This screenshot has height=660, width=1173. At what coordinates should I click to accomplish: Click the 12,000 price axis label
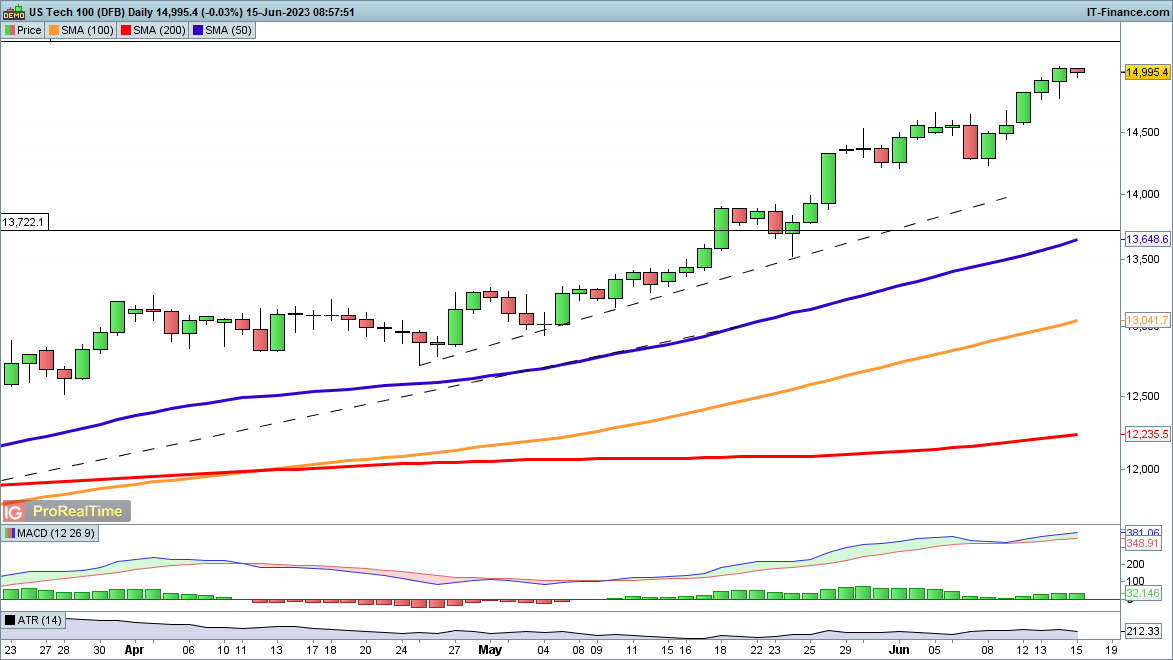click(1142, 469)
